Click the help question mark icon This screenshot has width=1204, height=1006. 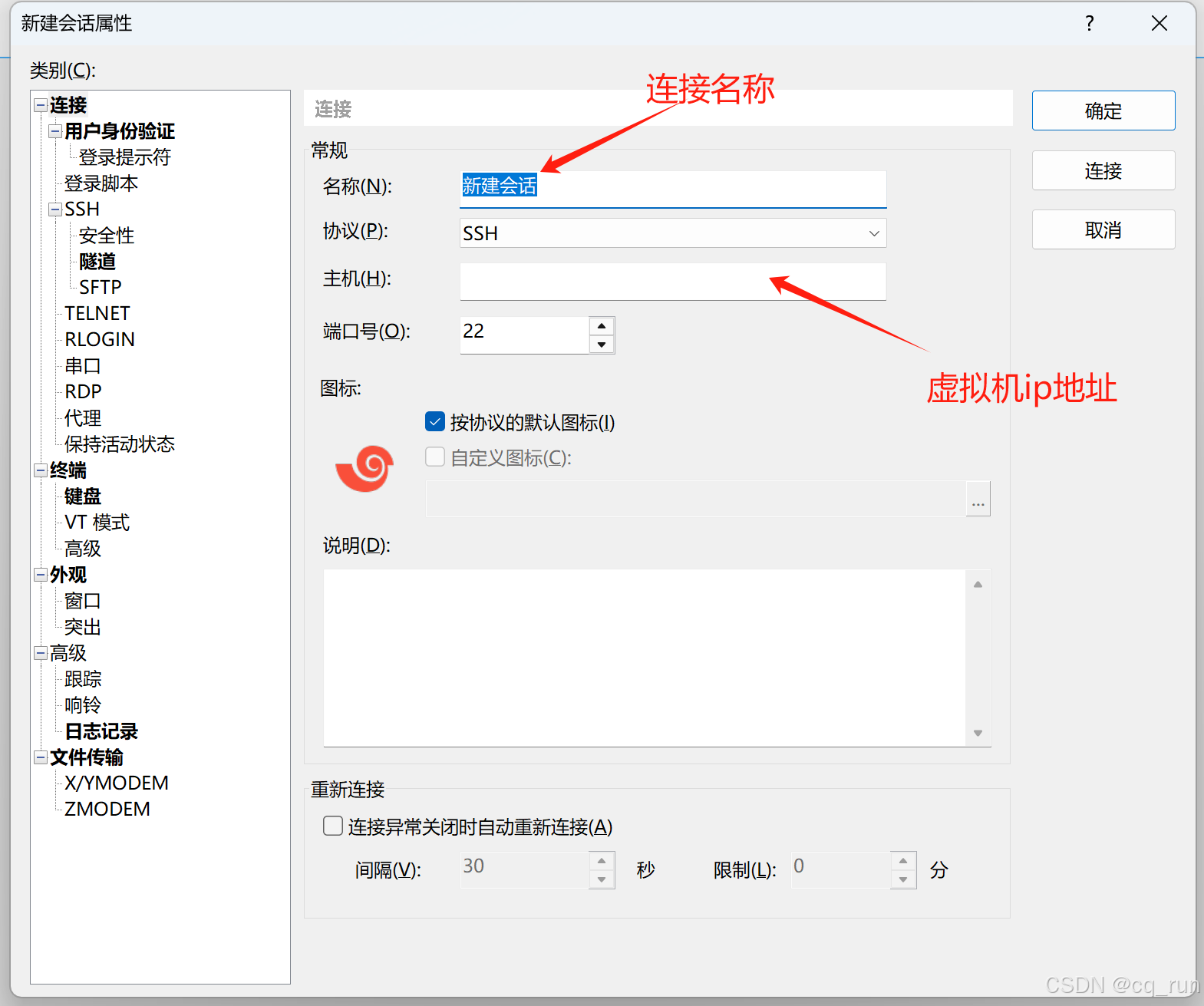coord(1089,24)
